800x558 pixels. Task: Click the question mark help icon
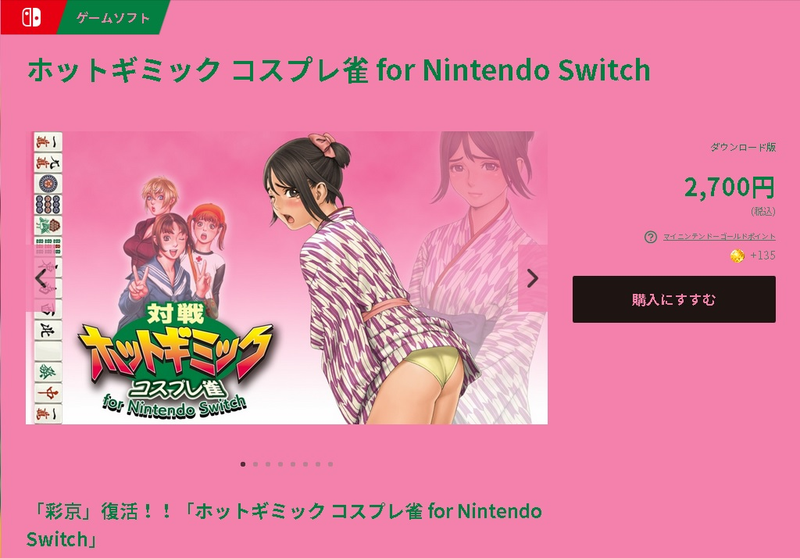click(651, 237)
